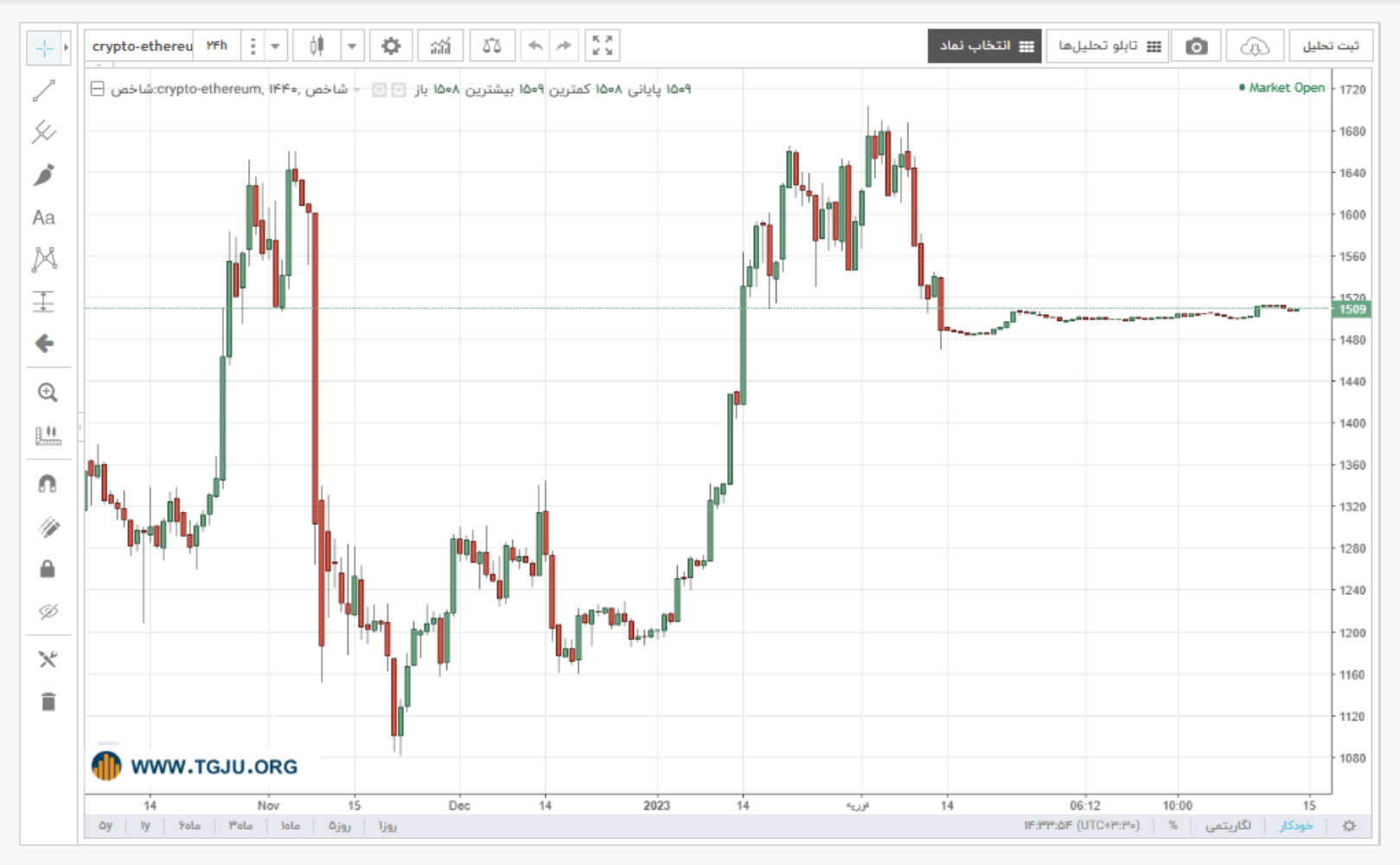Screen dimensions: 1400x865
Task: Open the chart settings gear in top toolbar
Action: (391, 46)
